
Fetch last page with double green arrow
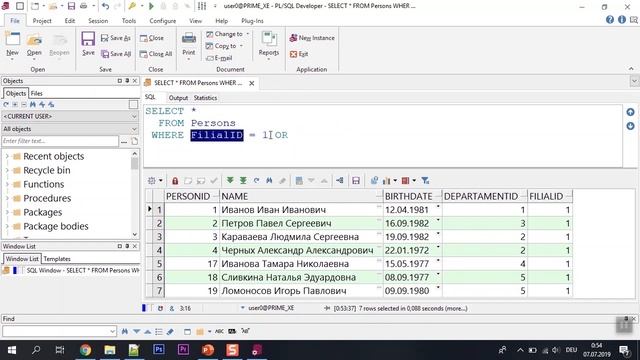[243, 180]
